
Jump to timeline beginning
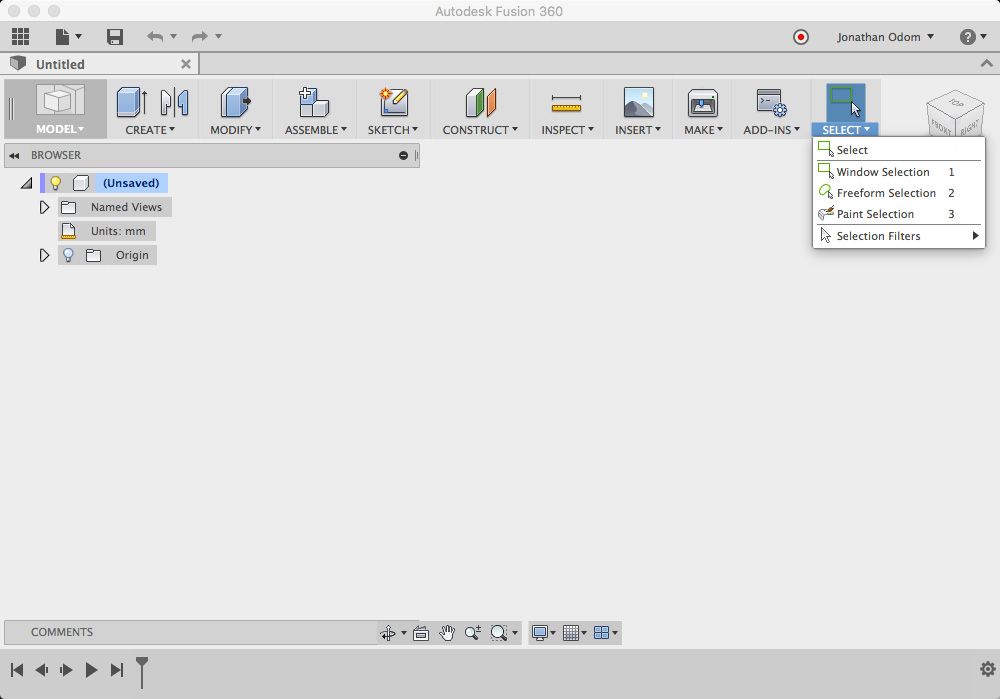click(17, 670)
